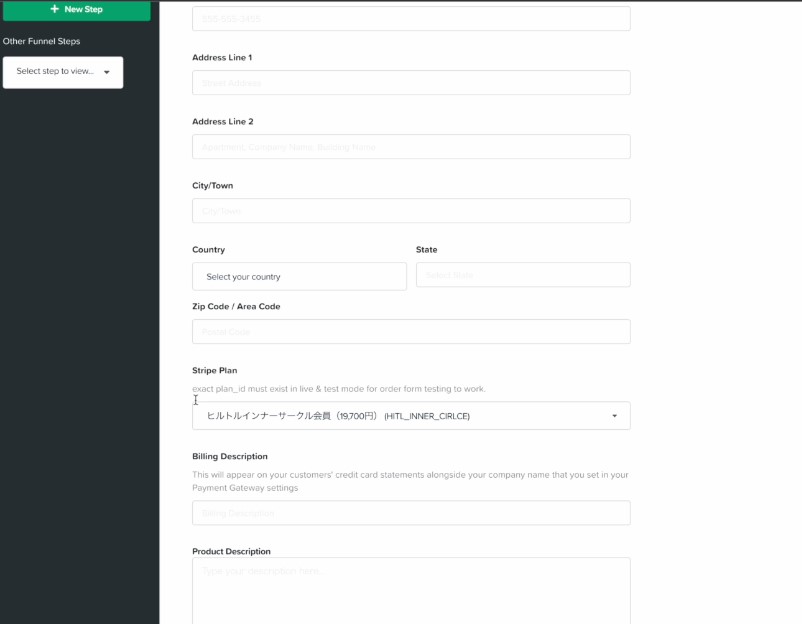
Task: Click the Address Line 2 input field
Action: pos(411,147)
